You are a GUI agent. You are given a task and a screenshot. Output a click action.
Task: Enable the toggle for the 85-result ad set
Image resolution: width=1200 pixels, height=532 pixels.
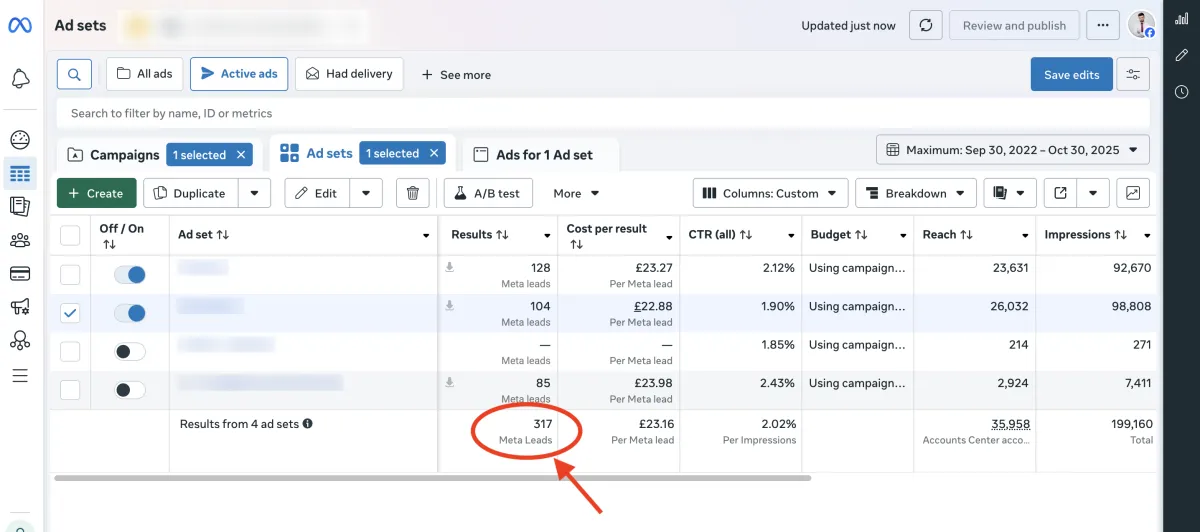click(130, 390)
